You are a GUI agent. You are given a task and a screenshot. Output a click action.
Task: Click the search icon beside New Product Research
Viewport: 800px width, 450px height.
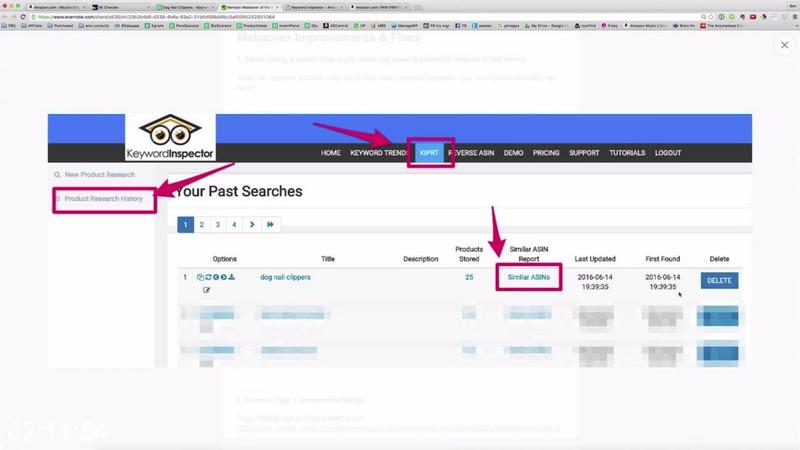[x=57, y=174]
